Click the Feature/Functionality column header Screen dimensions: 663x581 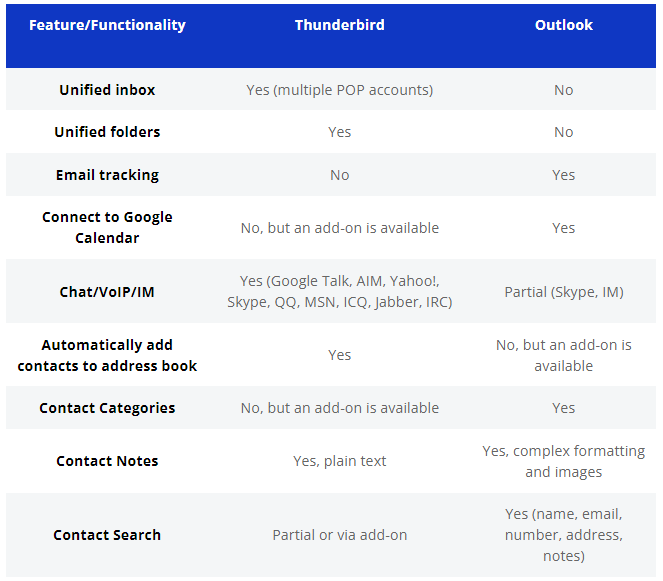pos(107,25)
